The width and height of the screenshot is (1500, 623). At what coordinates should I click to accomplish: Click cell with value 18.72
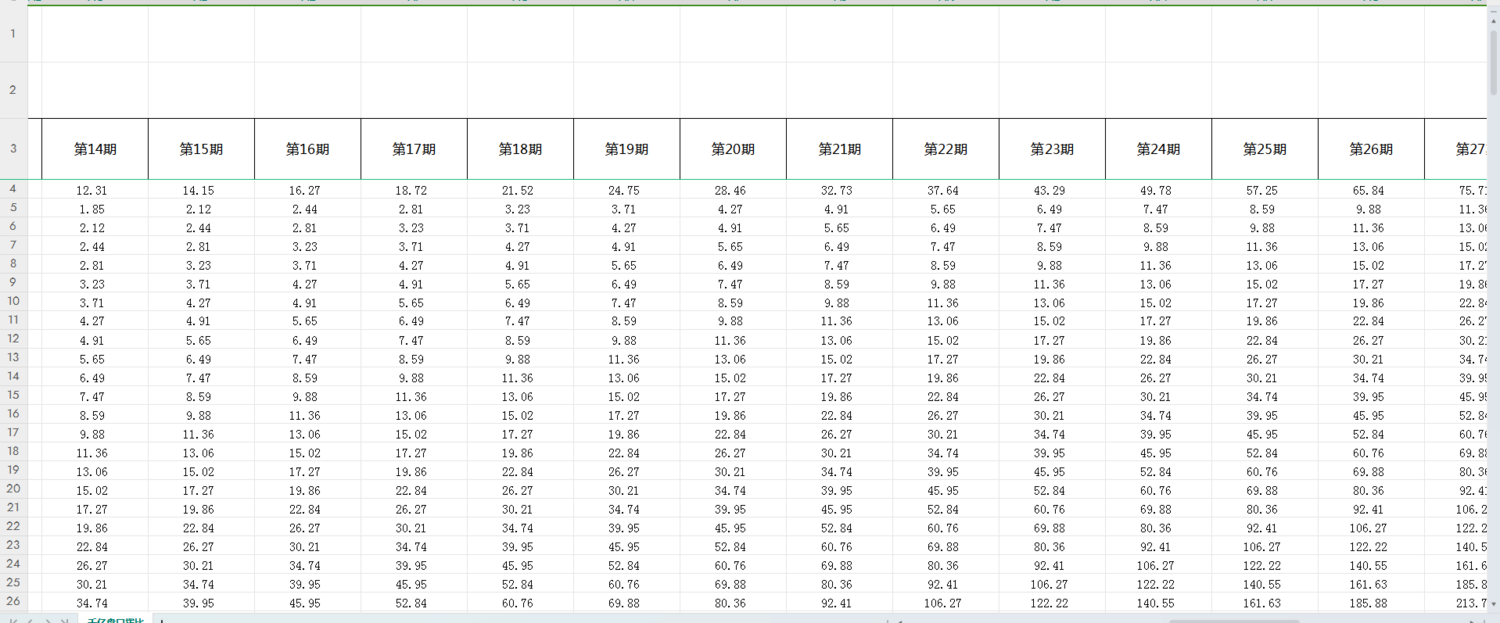click(x=414, y=190)
